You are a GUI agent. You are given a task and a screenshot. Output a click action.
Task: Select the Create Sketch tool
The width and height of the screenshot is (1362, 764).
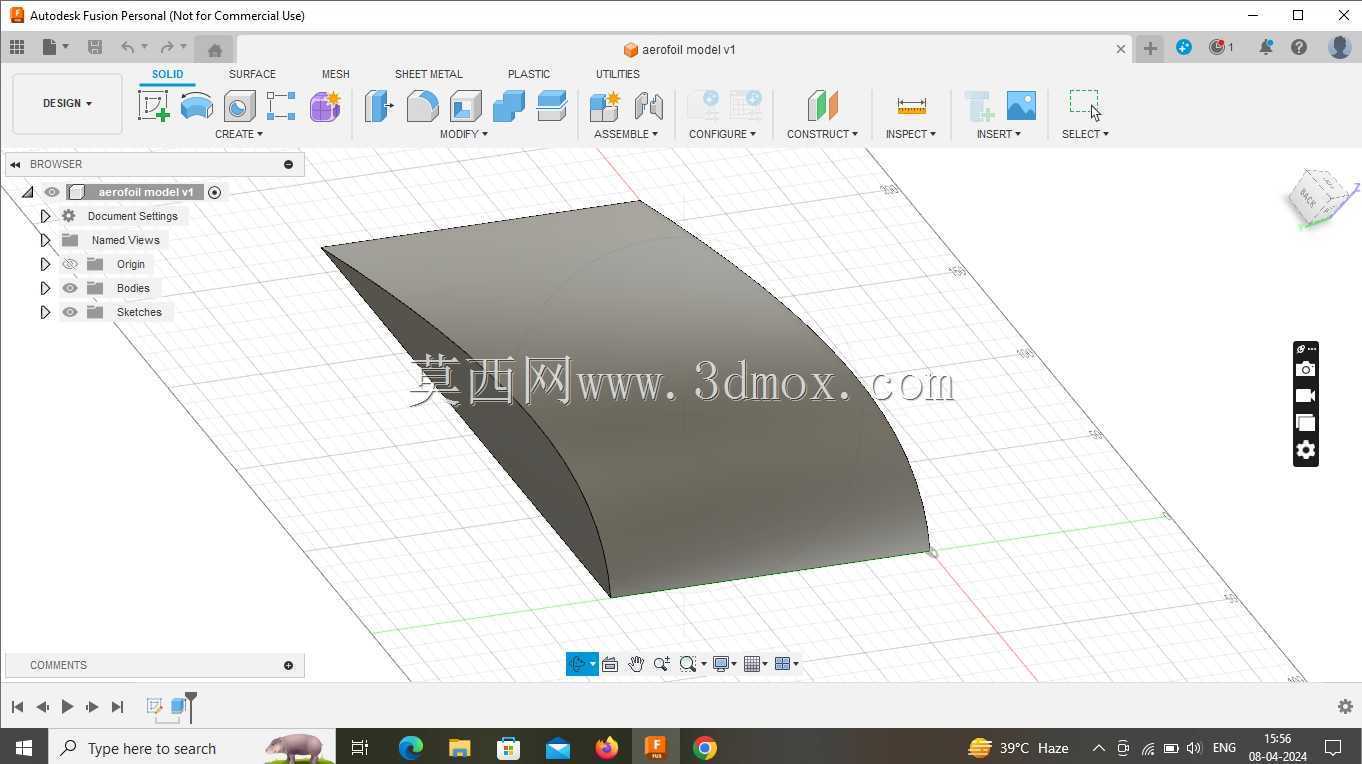(x=153, y=106)
